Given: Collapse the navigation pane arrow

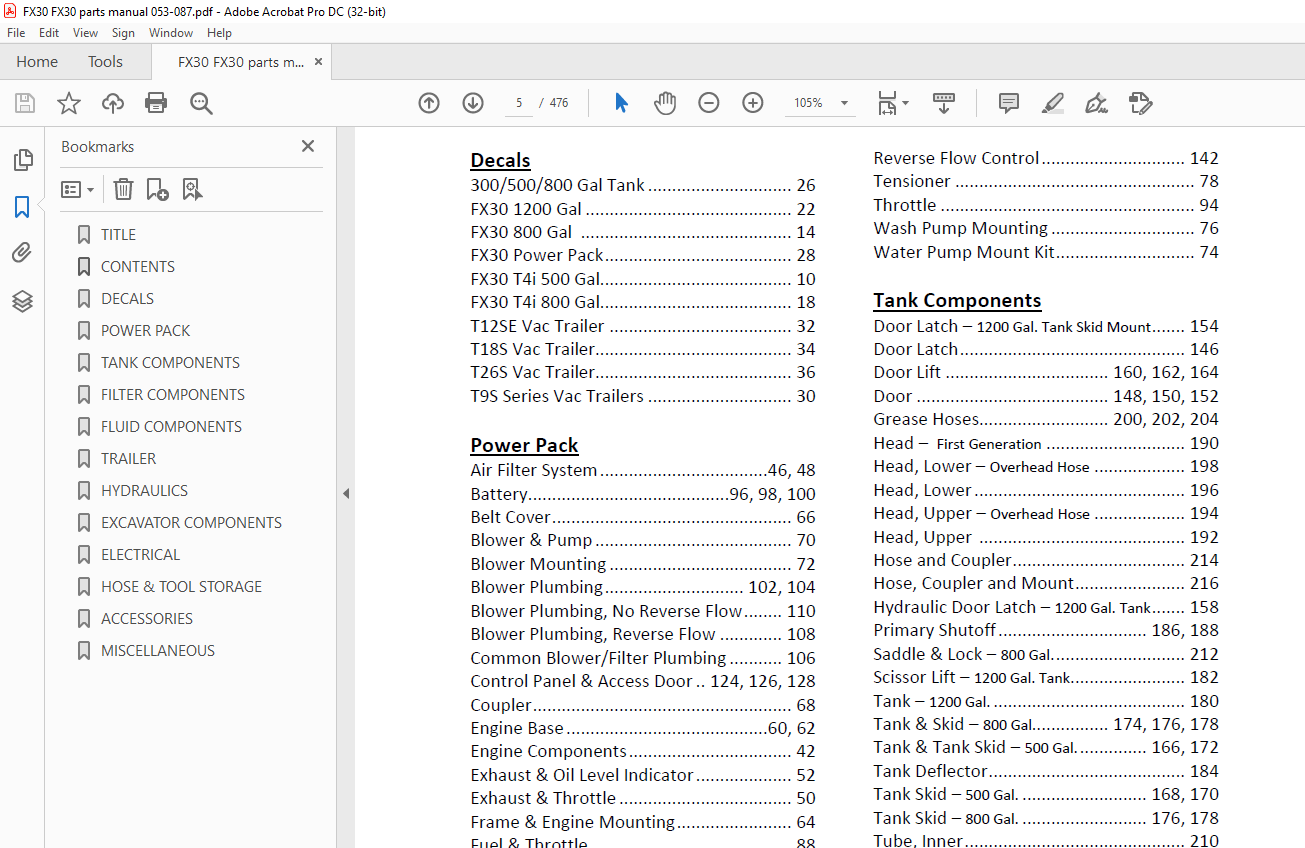Looking at the screenshot, I should (x=345, y=493).
